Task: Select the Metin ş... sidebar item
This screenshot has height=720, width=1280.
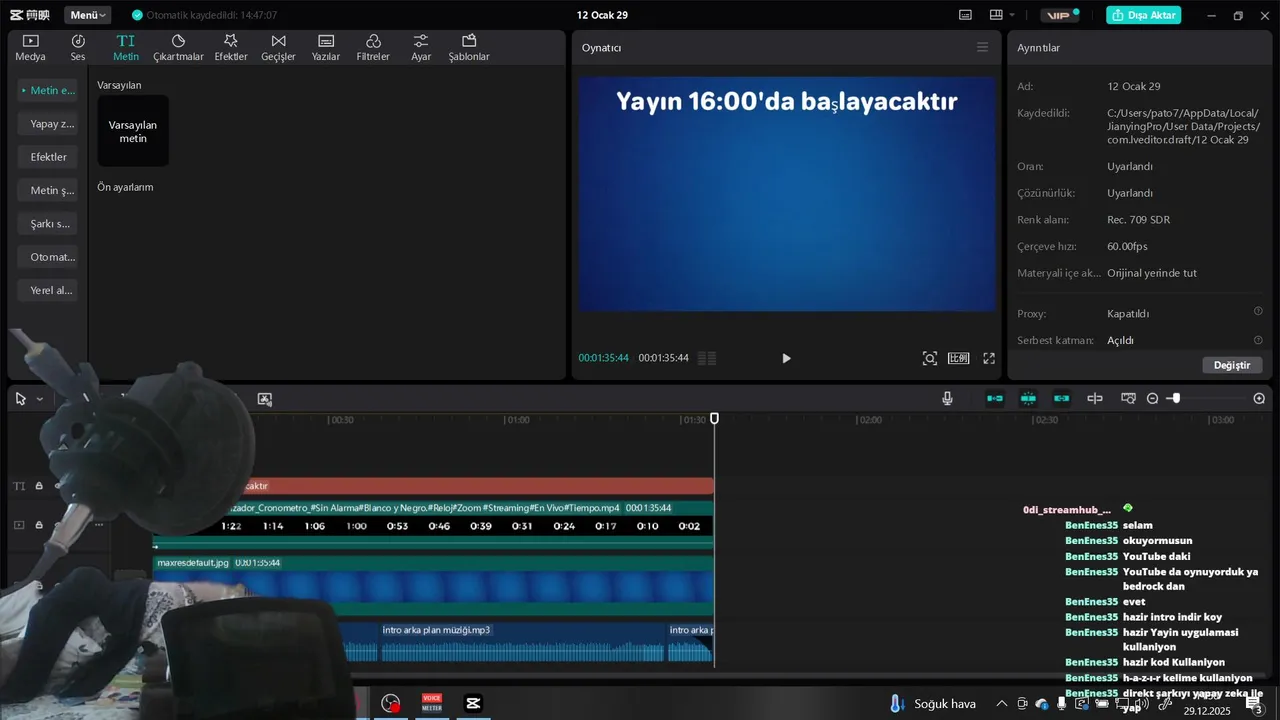Action: coord(48,190)
